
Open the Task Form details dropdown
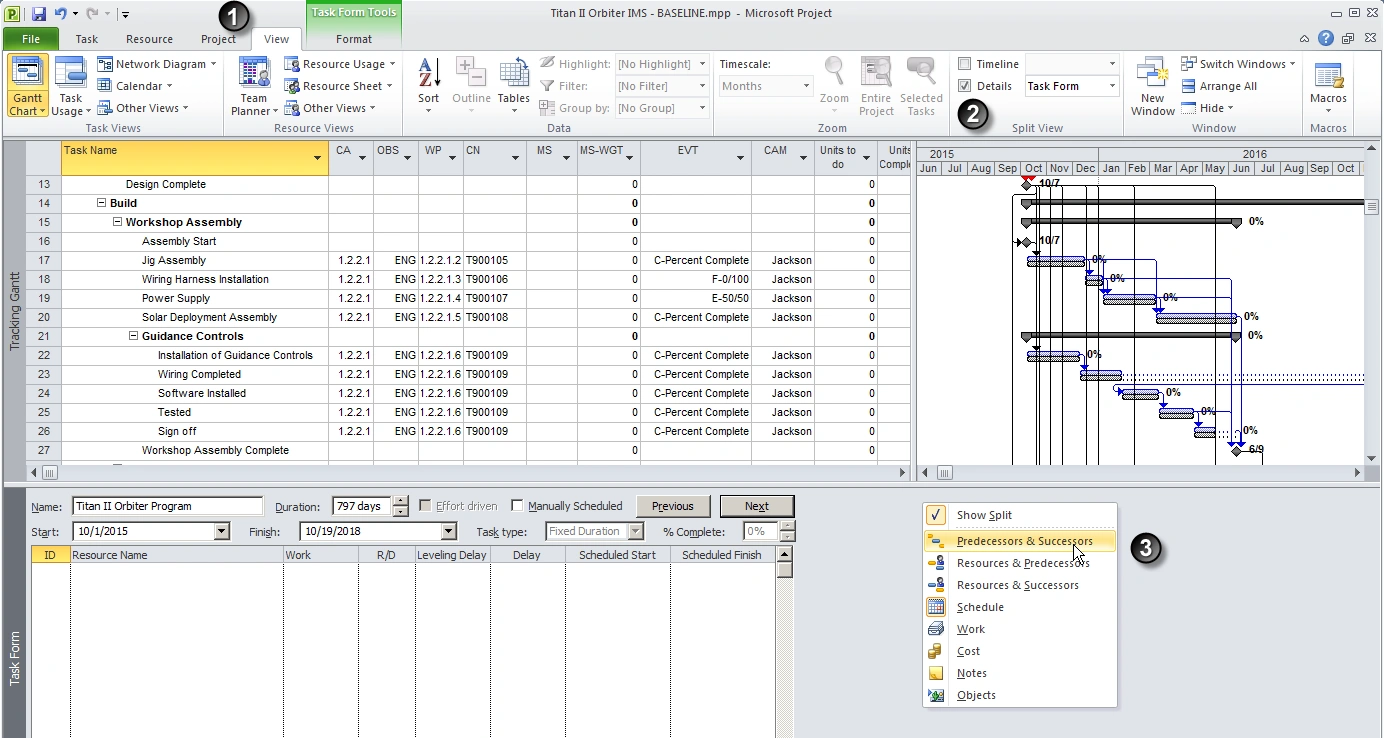1111,86
